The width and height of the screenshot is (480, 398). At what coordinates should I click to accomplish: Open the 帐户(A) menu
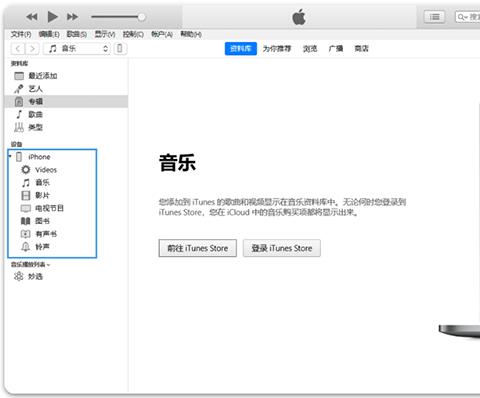coord(162,34)
